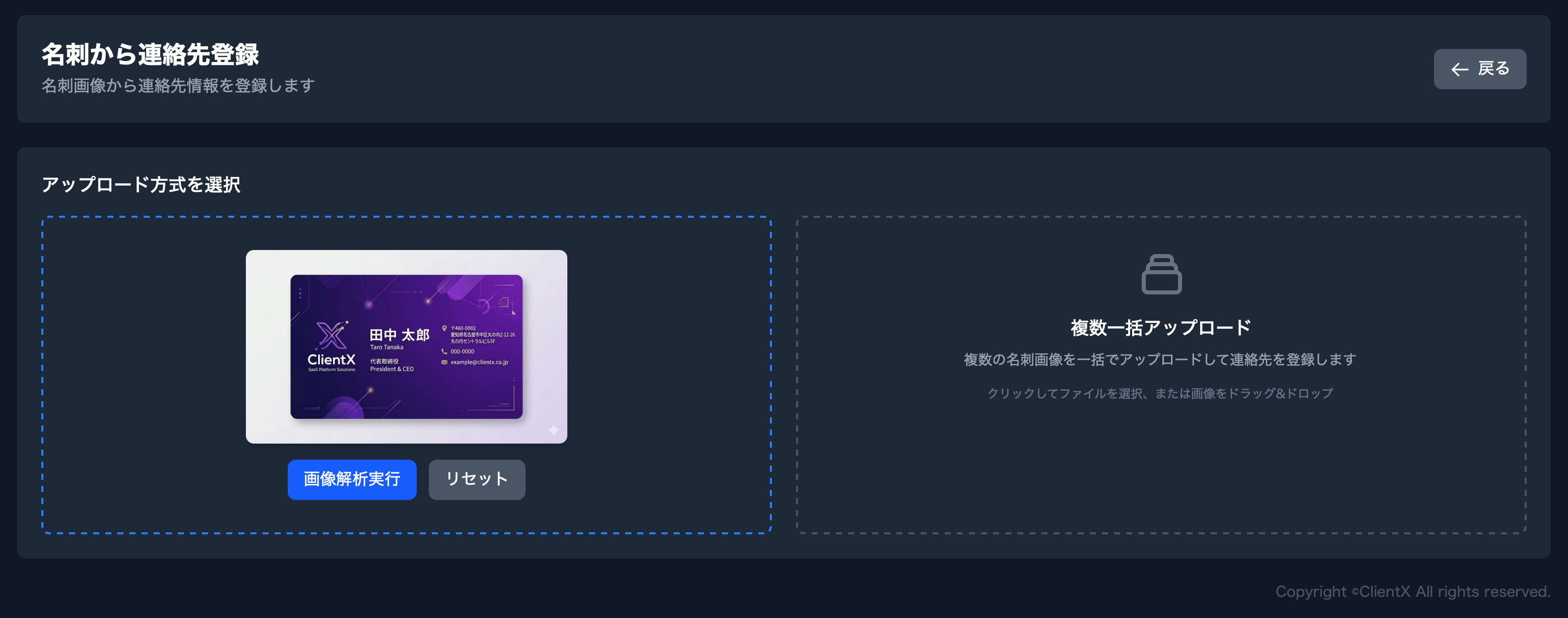Click the left arrow icon beside 戻る
The image size is (1568, 618).
pyautogui.click(x=1460, y=70)
